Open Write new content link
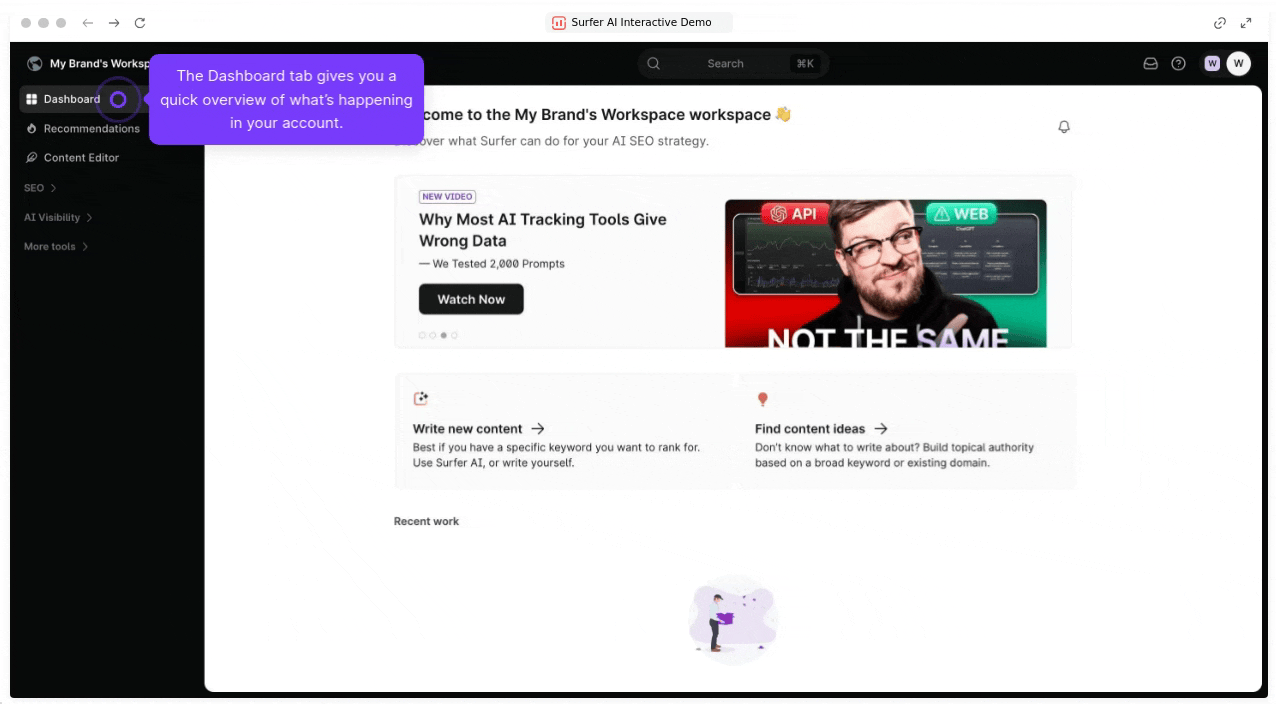 coord(479,428)
